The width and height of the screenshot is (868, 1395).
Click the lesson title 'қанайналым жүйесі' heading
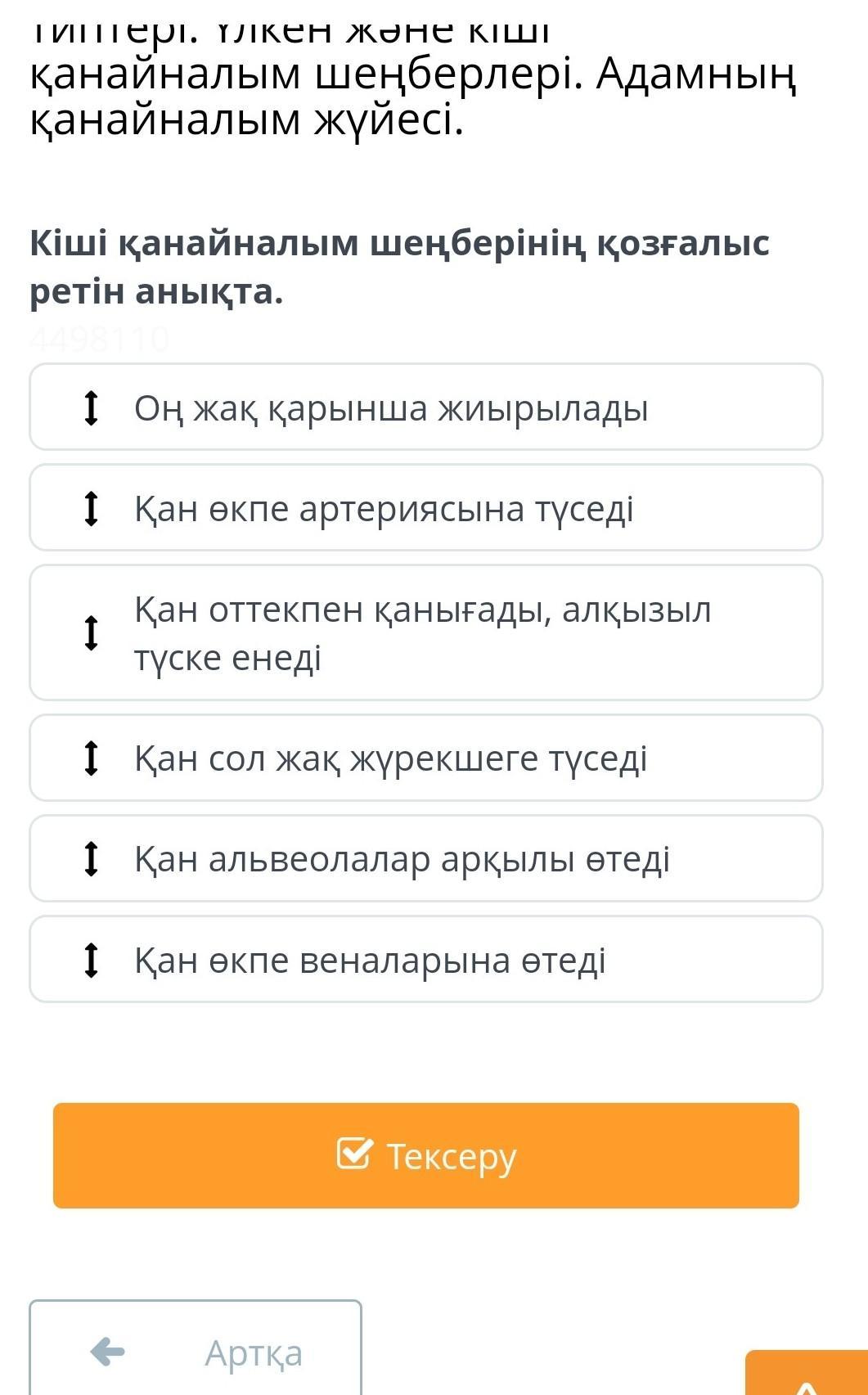(x=247, y=120)
